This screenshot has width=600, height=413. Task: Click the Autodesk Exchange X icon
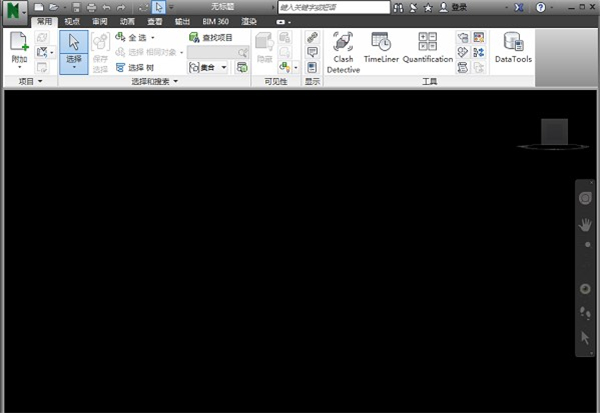click(x=518, y=7)
